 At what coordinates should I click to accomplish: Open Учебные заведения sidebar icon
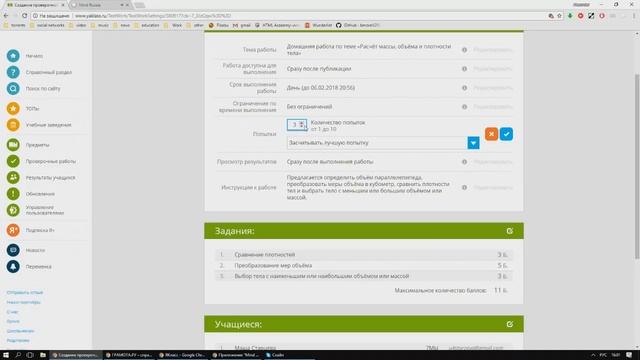tap(13, 125)
